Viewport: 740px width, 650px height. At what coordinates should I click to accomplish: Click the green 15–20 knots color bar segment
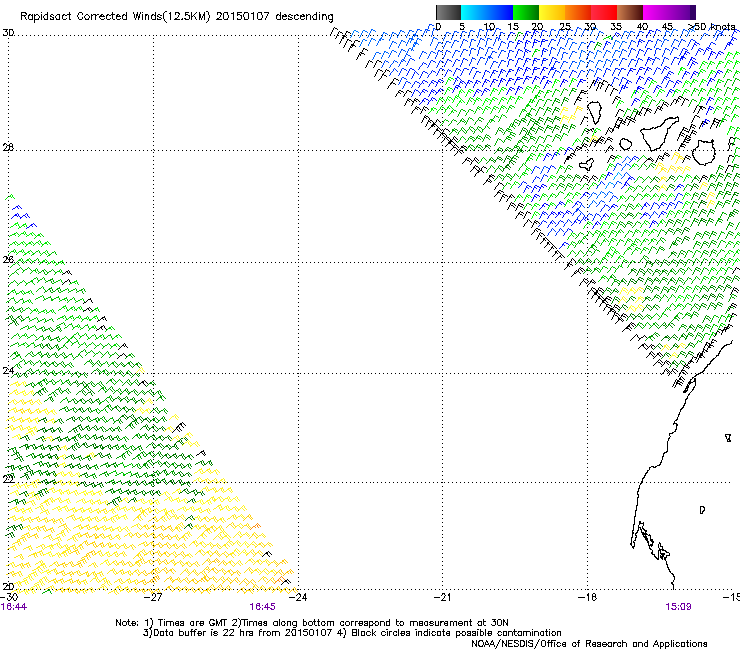(x=526, y=12)
